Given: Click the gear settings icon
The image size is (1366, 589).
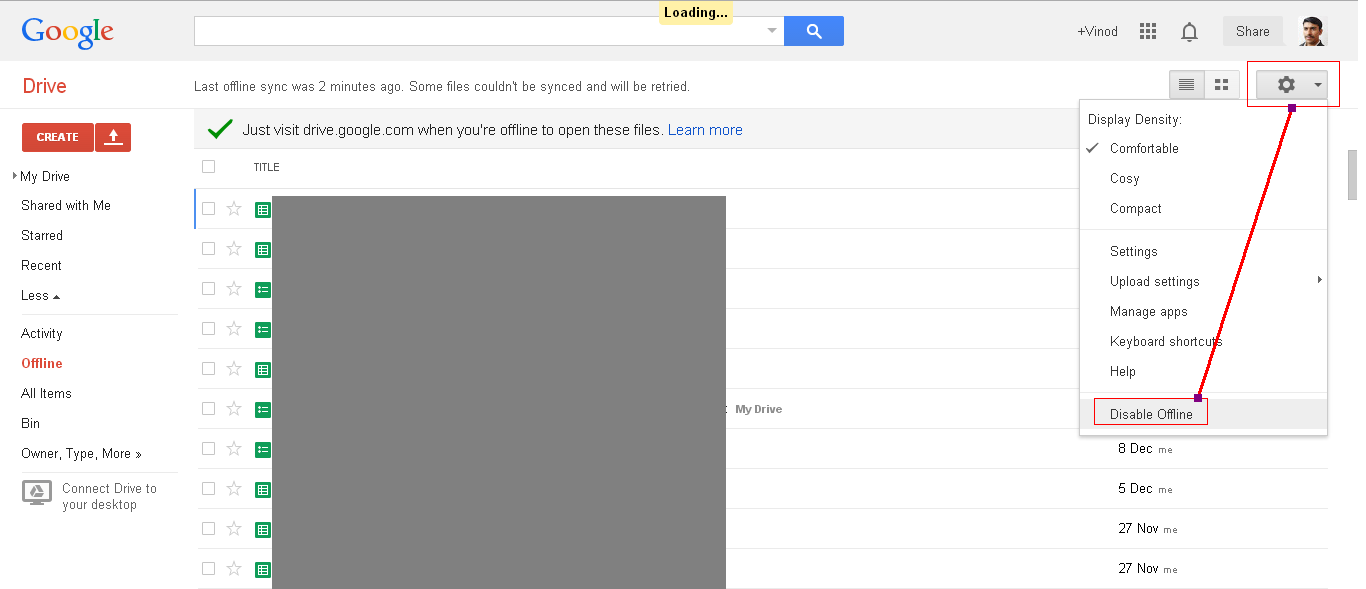Looking at the screenshot, I should [1285, 85].
